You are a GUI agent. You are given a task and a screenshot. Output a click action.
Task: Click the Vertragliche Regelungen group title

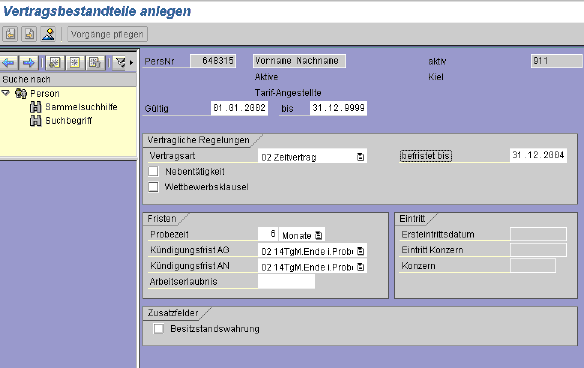pyautogui.click(x=198, y=140)
